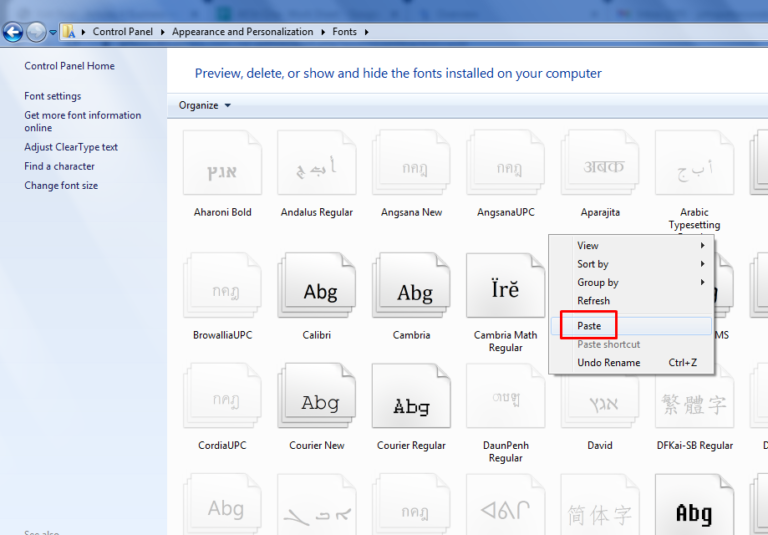Choose Undo Rename from context menu
The height and width of the screenshot is (535, 768).
[x=631, y=363]
